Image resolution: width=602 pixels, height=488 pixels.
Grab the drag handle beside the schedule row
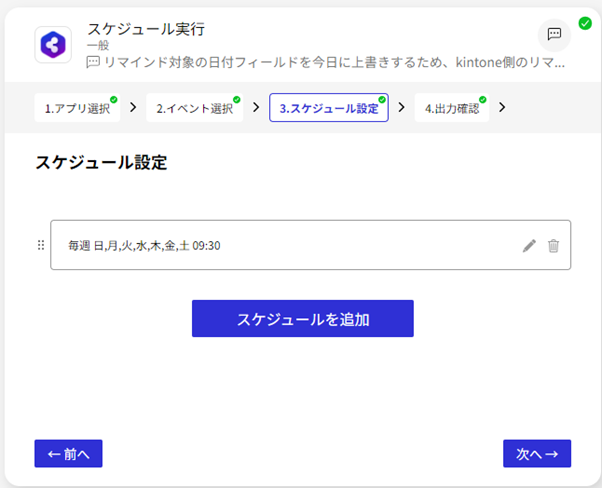pos(41,245)
